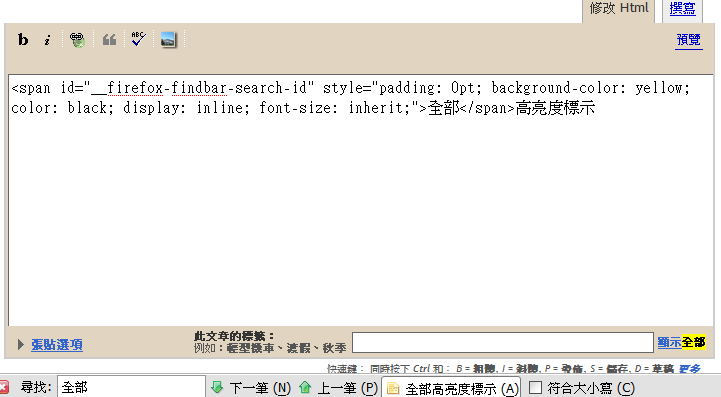Select the 修改 Html tab
Image resolution: width=721 pixels, height=397 pixels.
[618, 8]
